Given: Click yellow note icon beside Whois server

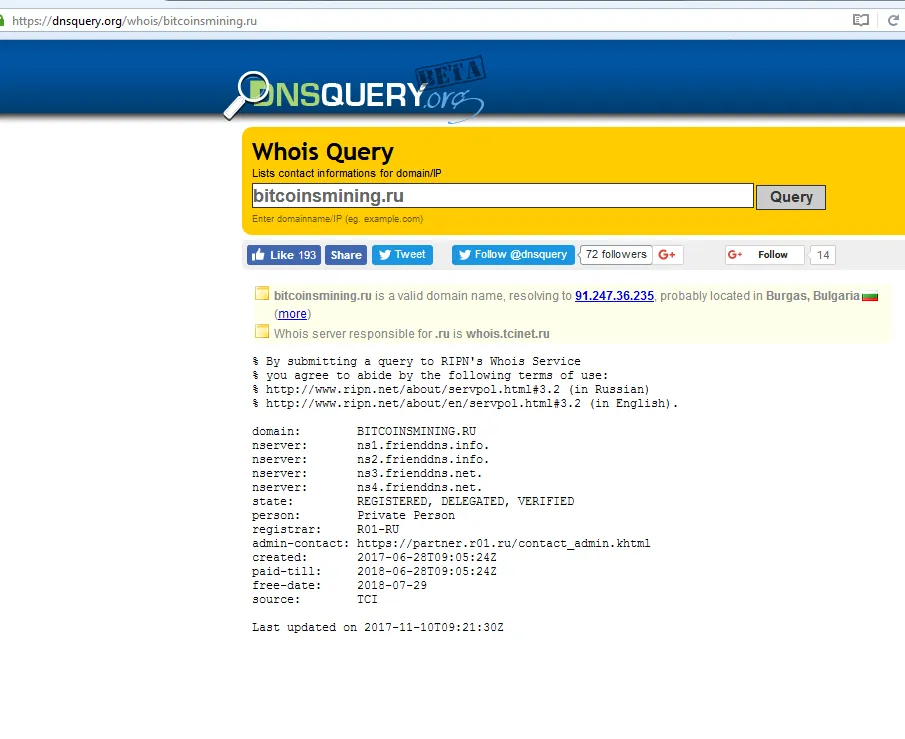Looking at the screenshot, I should (262, 331).
